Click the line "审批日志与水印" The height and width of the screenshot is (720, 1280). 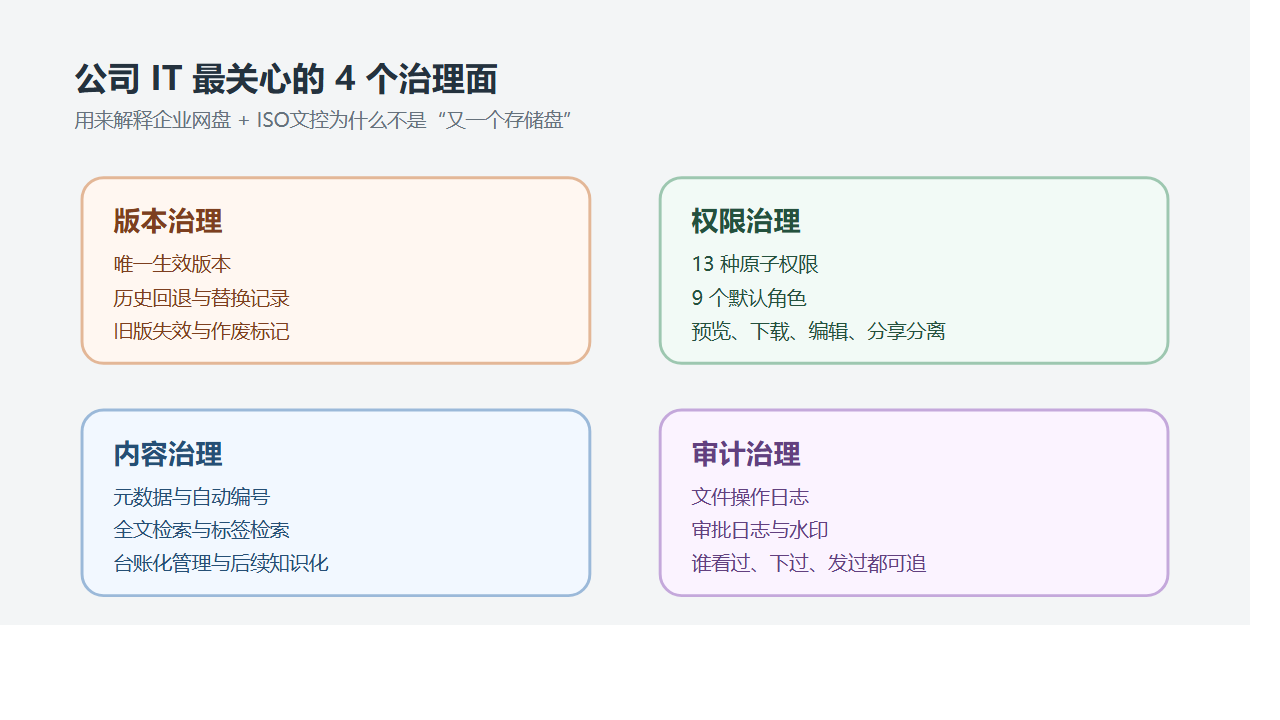click(760, 530)
